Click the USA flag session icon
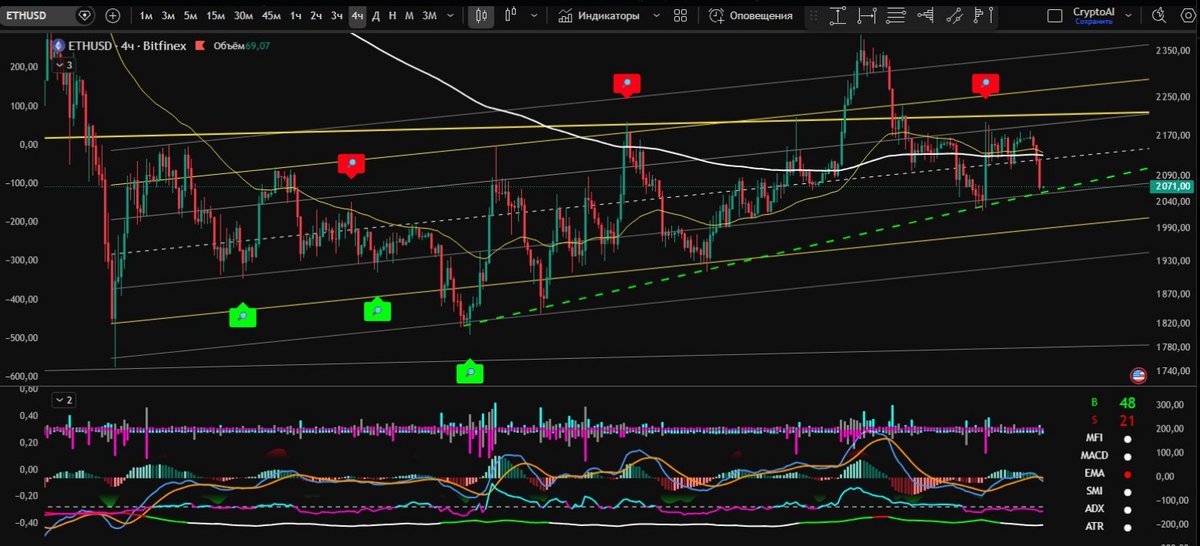Viewport: 1200px width, 546px height. 1138,376
